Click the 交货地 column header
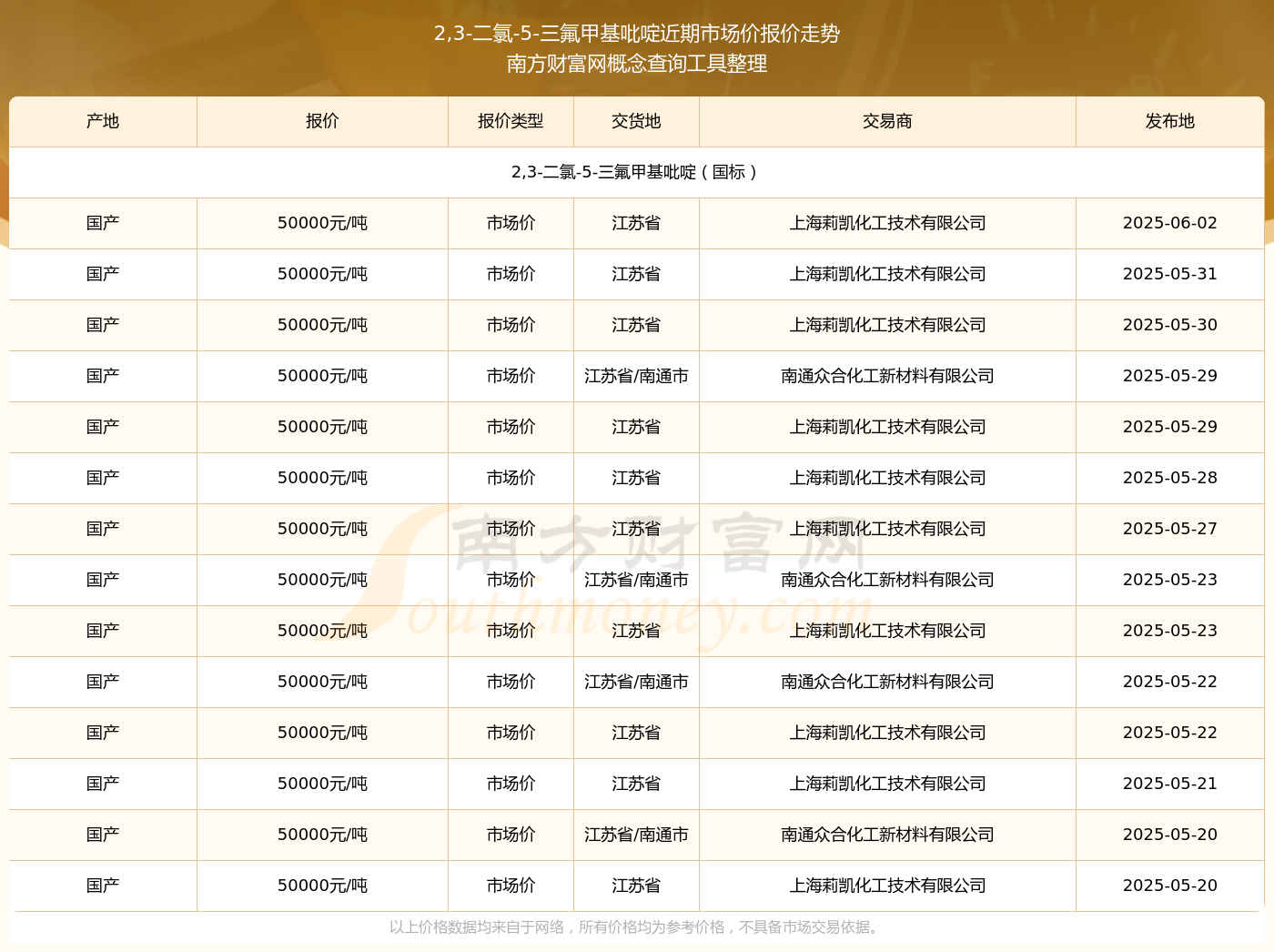 (x=636, y=121)
